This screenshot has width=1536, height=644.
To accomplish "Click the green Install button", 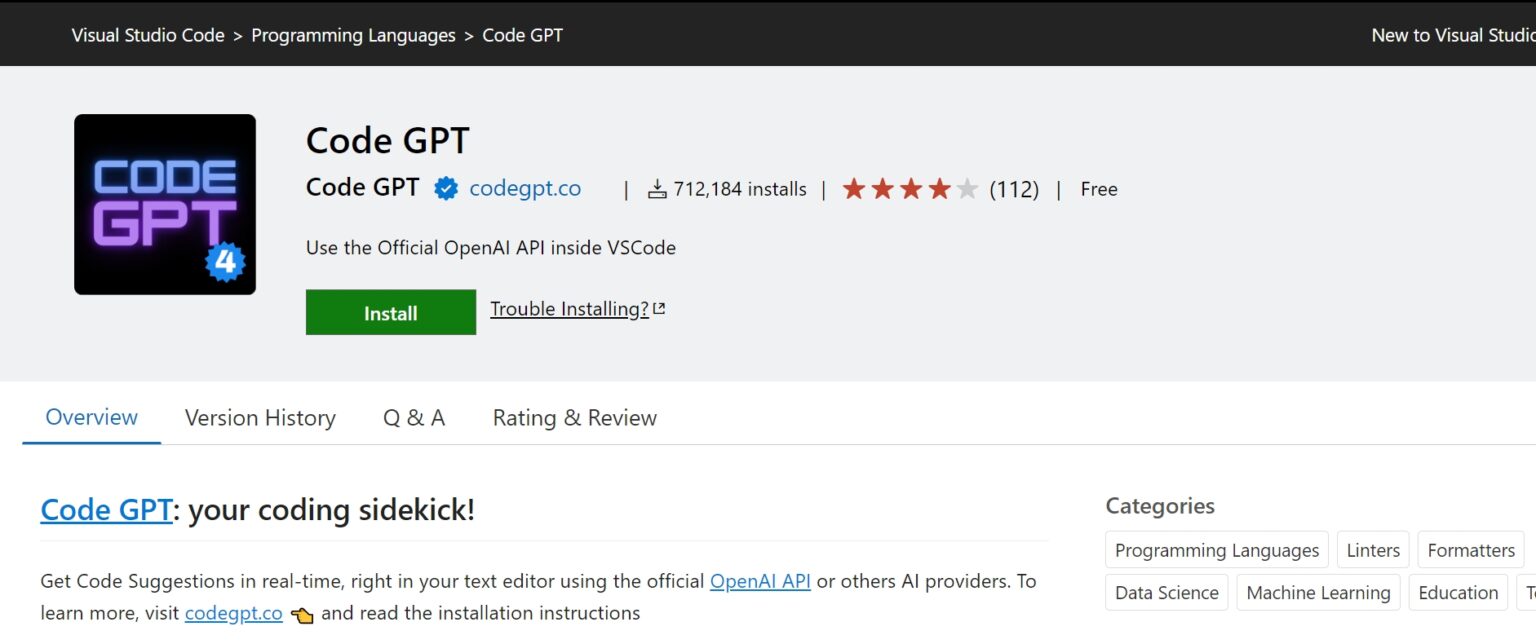I will pos(391,313).
